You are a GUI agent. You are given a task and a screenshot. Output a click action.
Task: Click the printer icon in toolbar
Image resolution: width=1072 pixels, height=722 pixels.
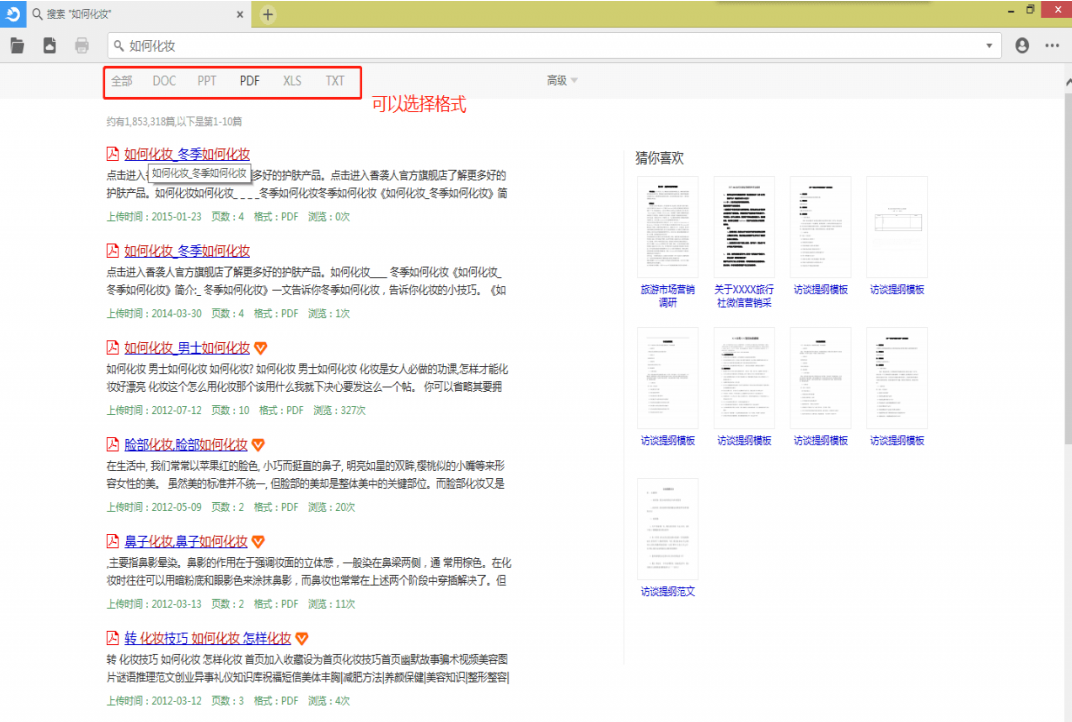pyautogui.click(x=82, y=45)
